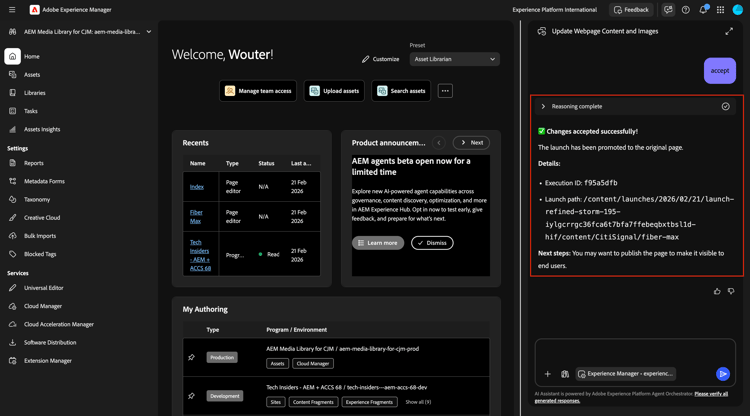This screenshot has height=416, width=750.
Task: Click into the AI Assistant message input
Action: tap(635, 352)
